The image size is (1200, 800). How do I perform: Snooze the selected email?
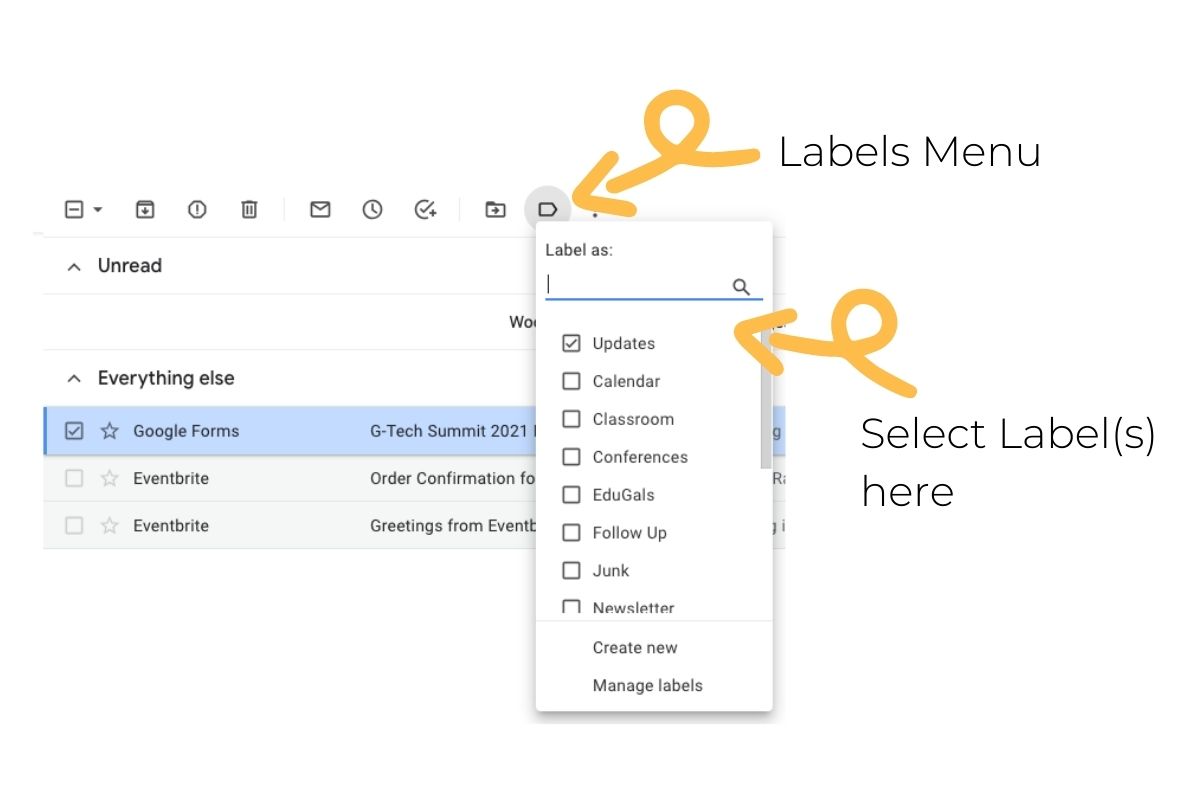[x=372, y=209]
